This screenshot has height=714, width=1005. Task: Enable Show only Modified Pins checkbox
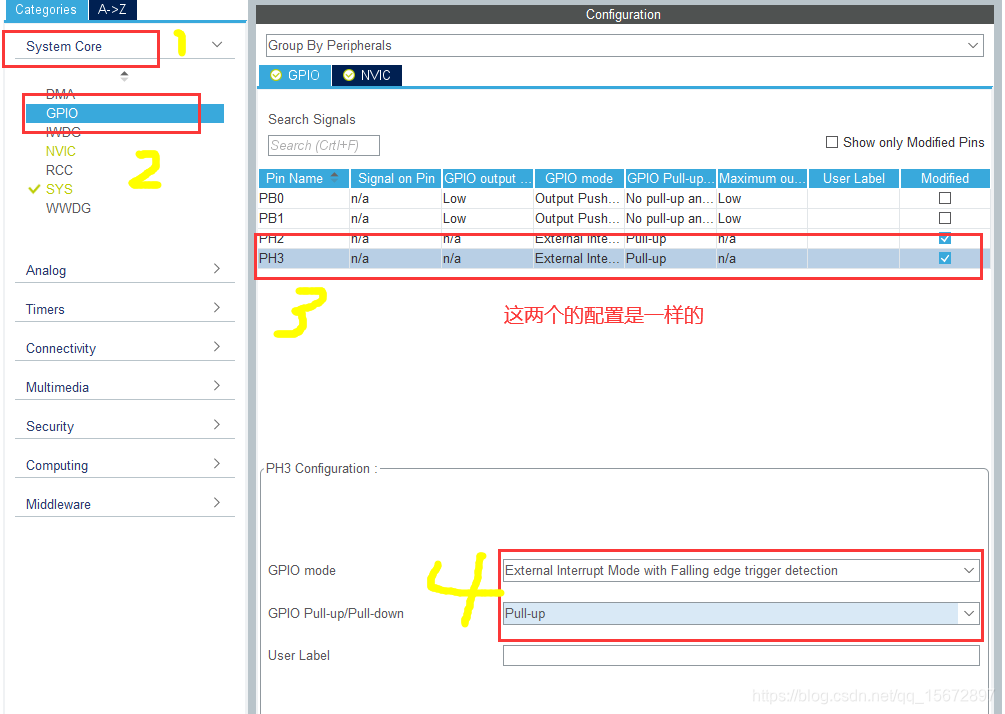[832, 142]
